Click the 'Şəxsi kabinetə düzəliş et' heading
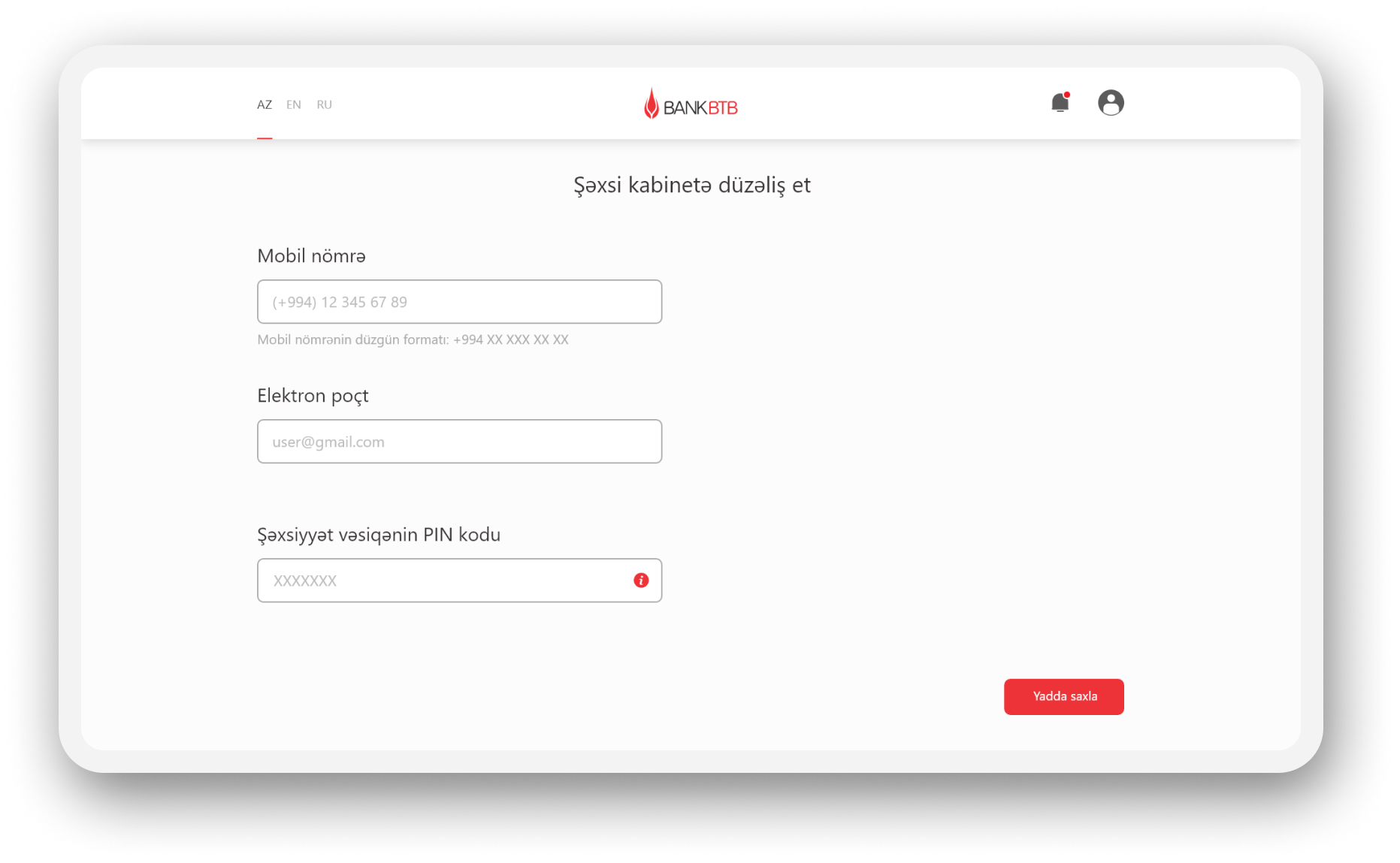Screen dimensions: 1400x863 coord(692,185)
